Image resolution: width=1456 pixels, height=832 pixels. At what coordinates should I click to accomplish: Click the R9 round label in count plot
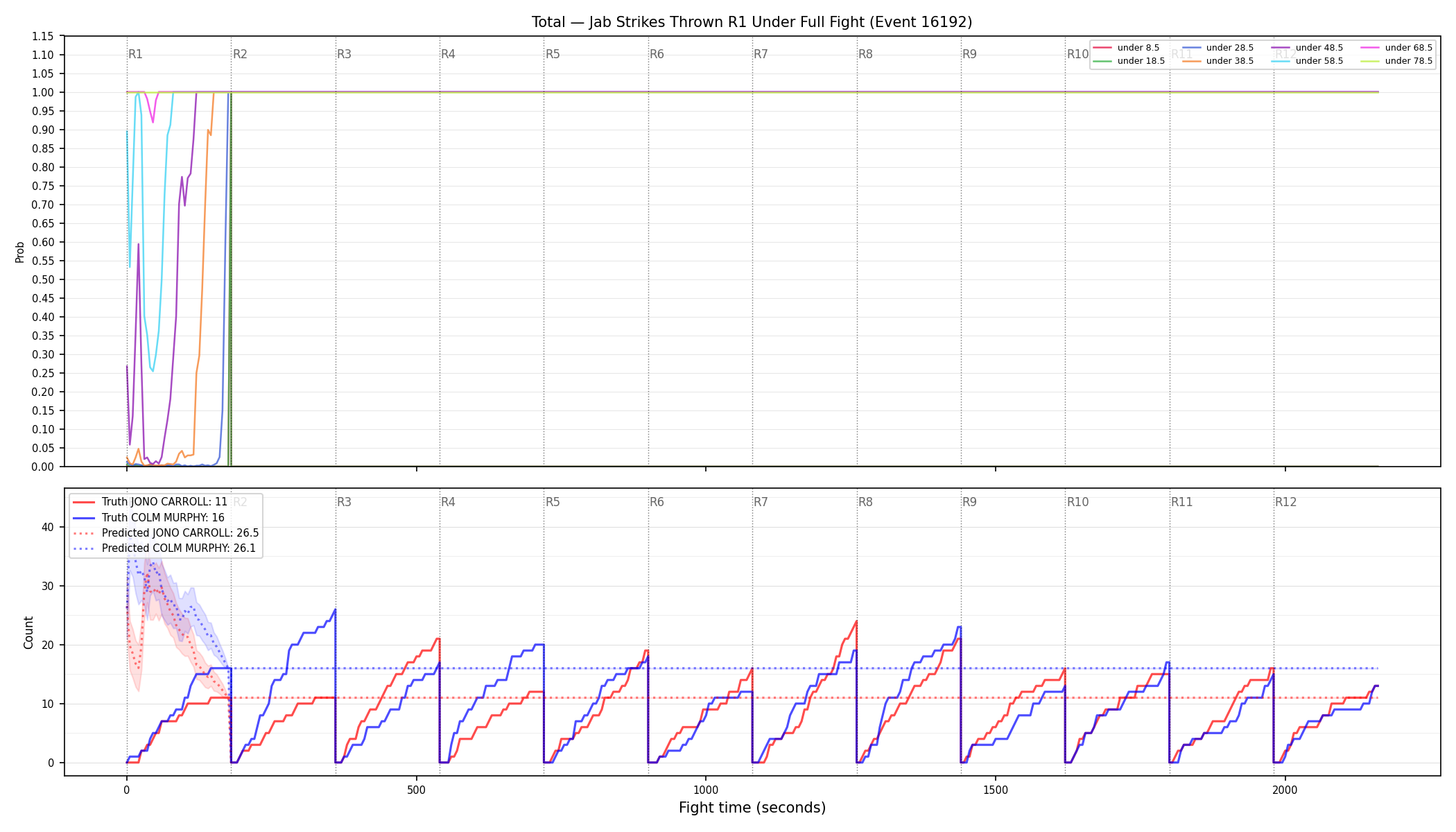click(969, 502)
